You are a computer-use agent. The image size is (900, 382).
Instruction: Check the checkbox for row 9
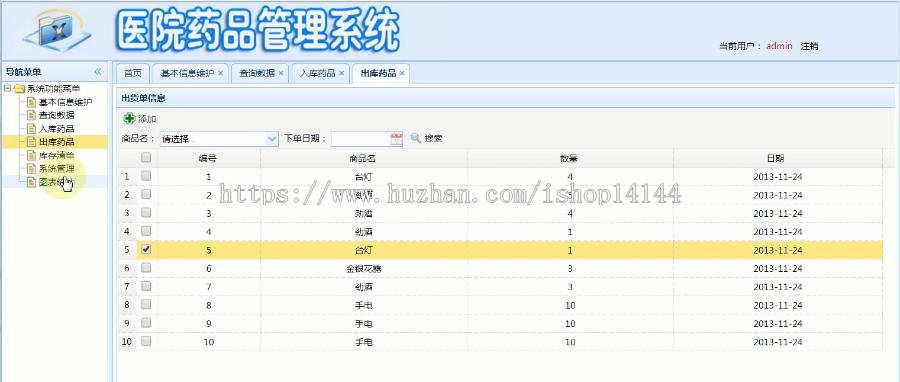[x=146, y=322]
